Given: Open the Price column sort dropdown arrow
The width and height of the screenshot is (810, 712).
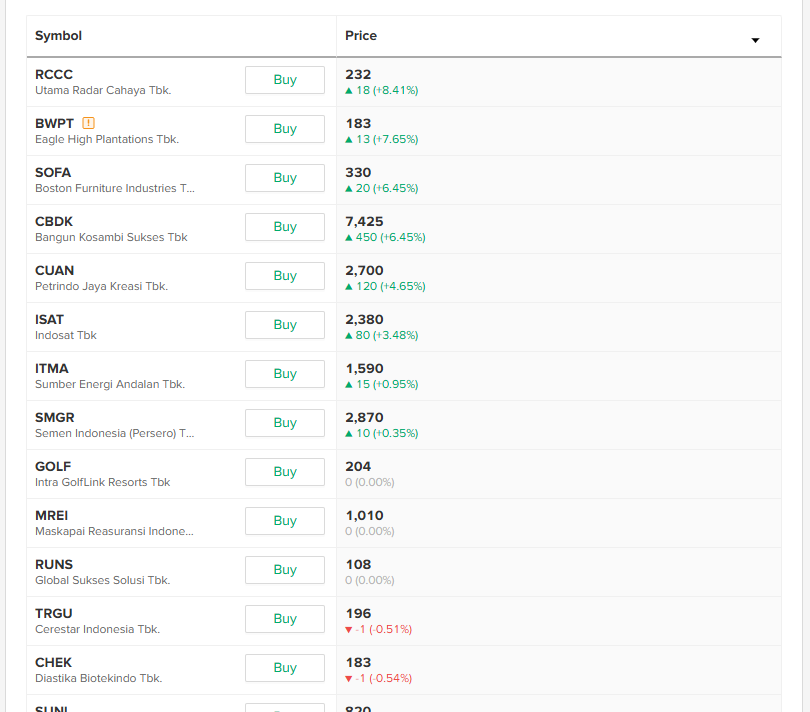Looking at the screenshot, I should coord(755,40).
